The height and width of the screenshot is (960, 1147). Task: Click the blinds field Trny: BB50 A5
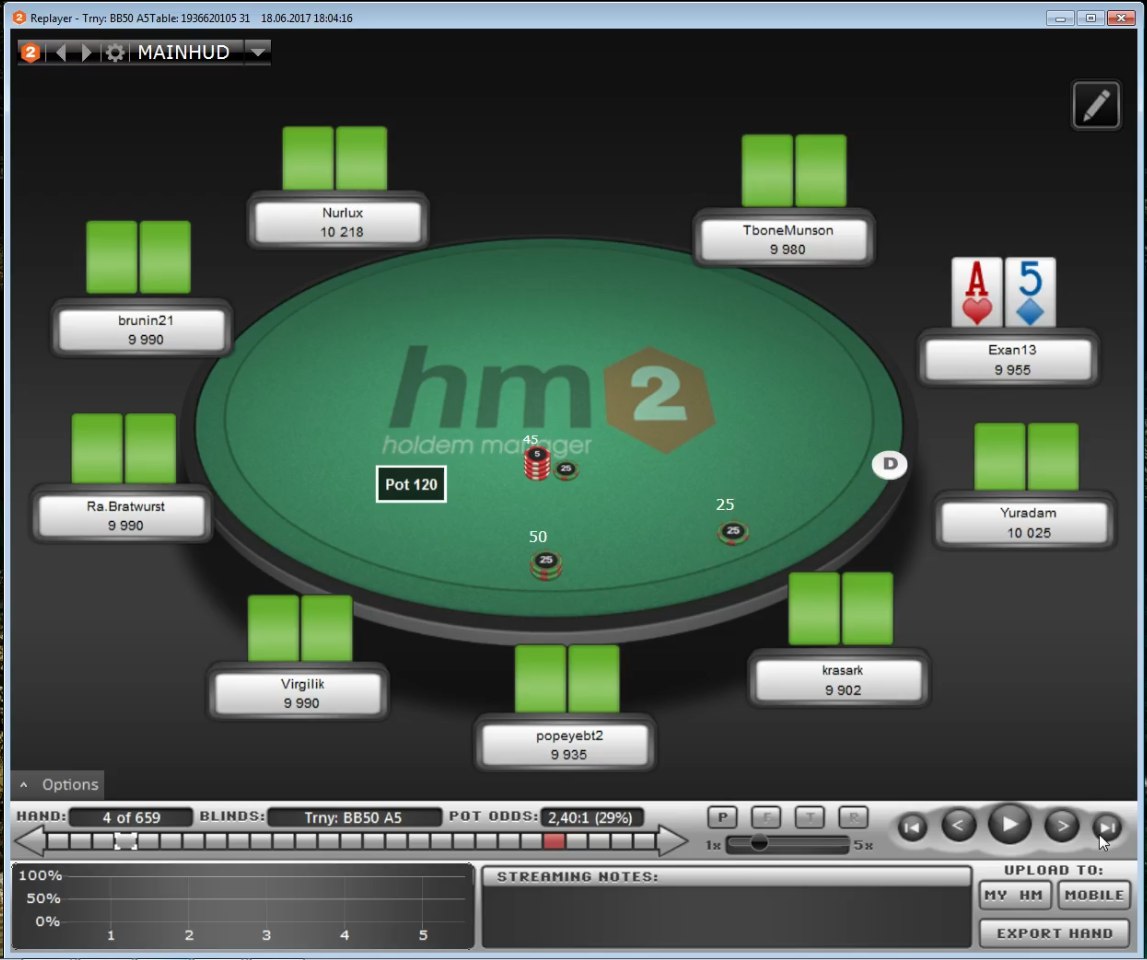point(354,817)
